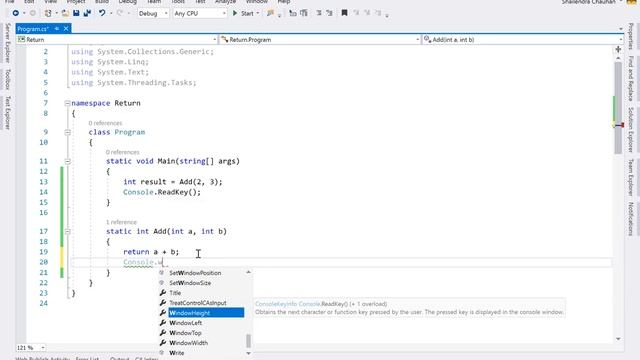Click the Navigate Forward arrow icon
640x360 pixels.
[33, 13]
